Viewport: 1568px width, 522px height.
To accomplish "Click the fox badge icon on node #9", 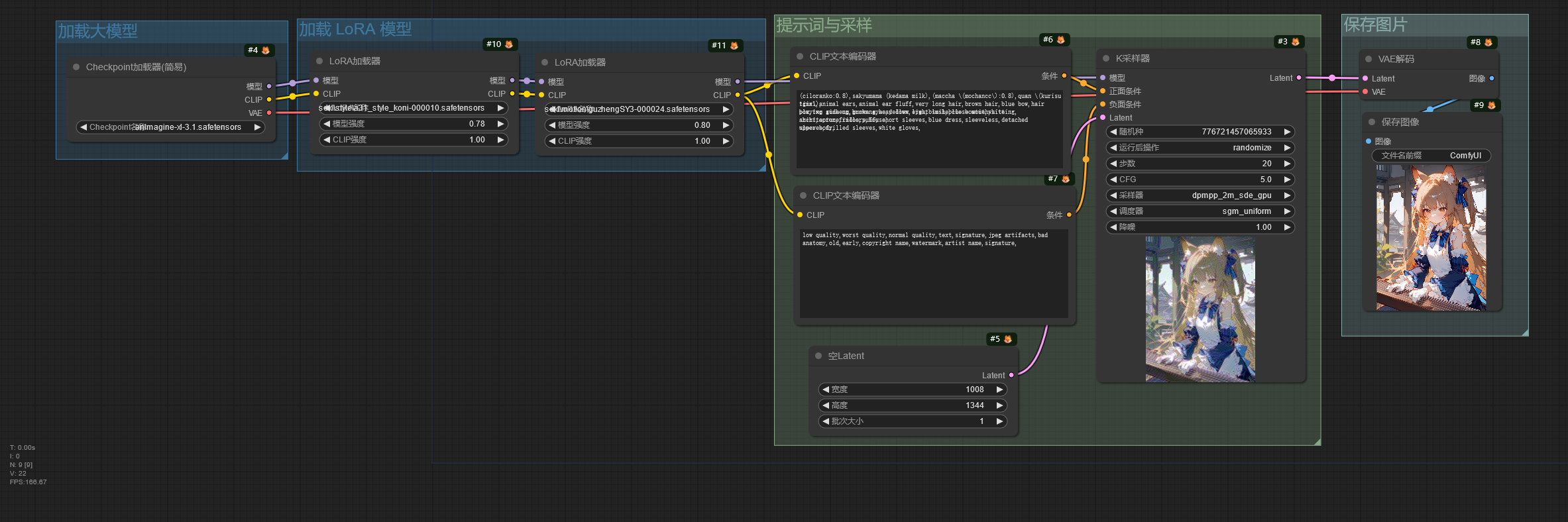I will pos(1492,105).
